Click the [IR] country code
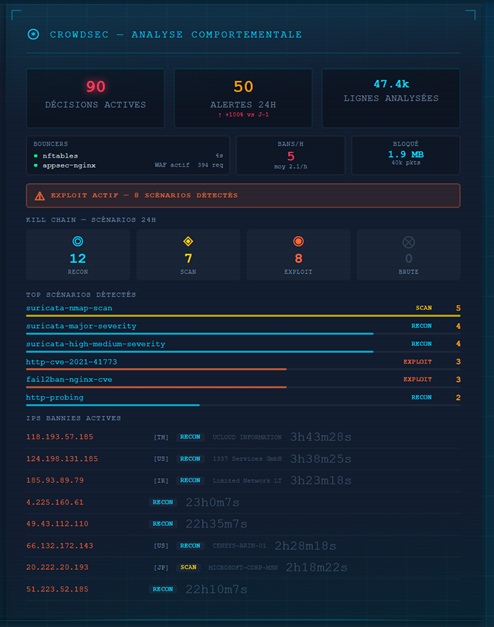This screenshot has height=627, width=494. point(161,481)
